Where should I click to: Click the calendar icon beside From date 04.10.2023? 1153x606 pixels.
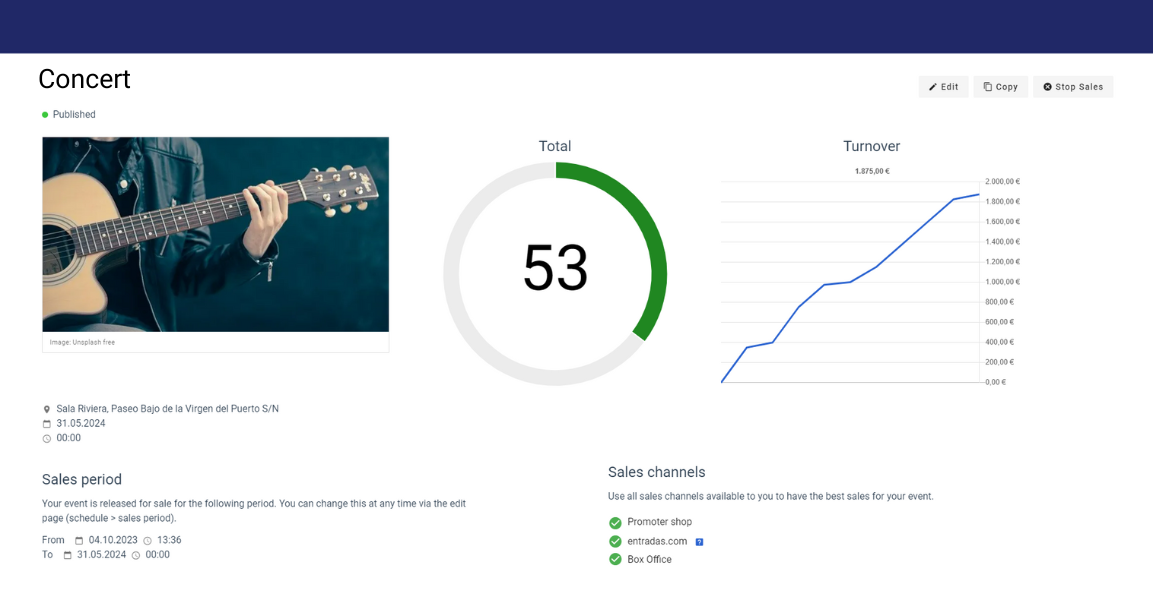(x=79, y=541)
